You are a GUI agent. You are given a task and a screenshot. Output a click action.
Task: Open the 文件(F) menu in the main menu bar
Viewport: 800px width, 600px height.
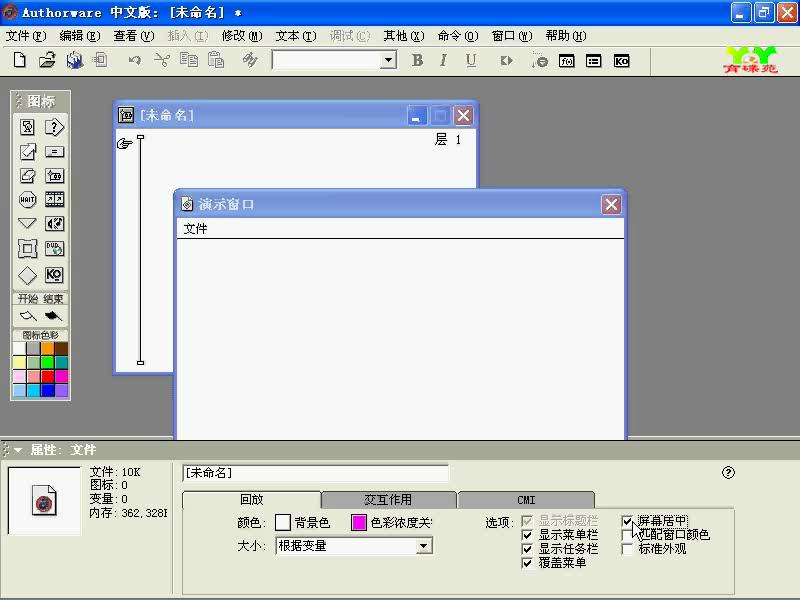point(26,36)
